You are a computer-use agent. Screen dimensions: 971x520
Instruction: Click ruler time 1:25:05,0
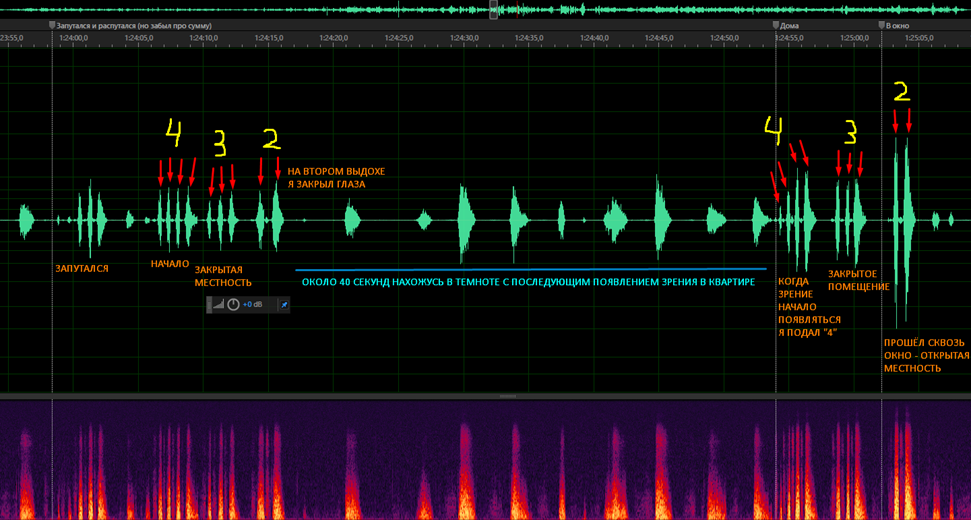920,38
